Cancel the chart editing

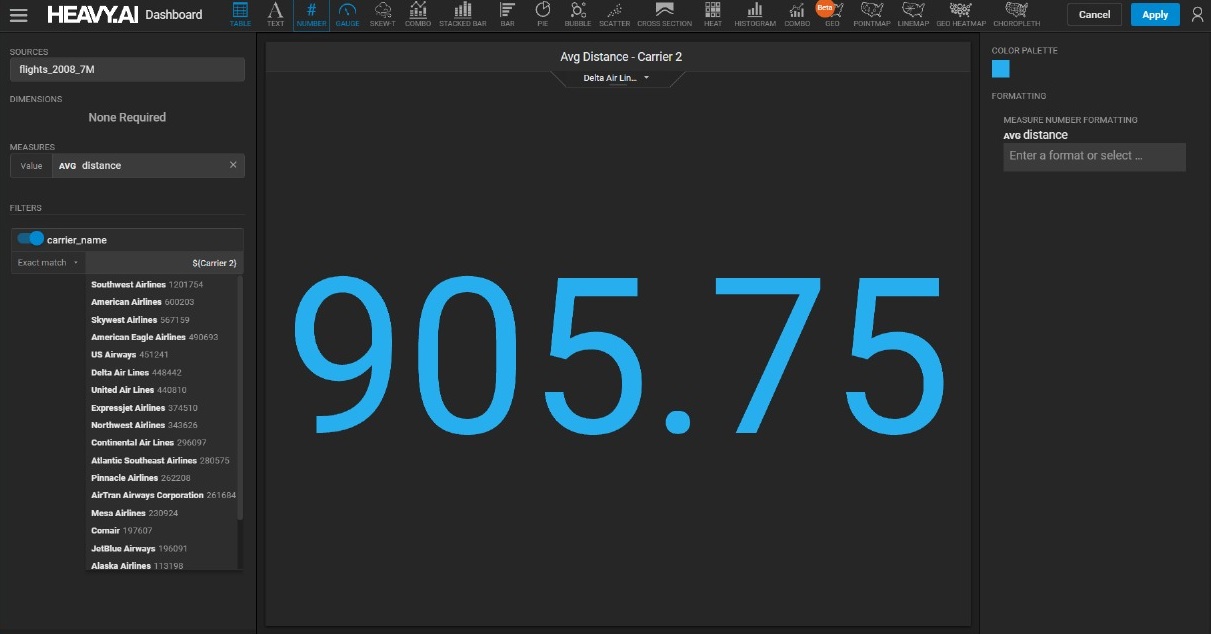tap(1094, 15)
